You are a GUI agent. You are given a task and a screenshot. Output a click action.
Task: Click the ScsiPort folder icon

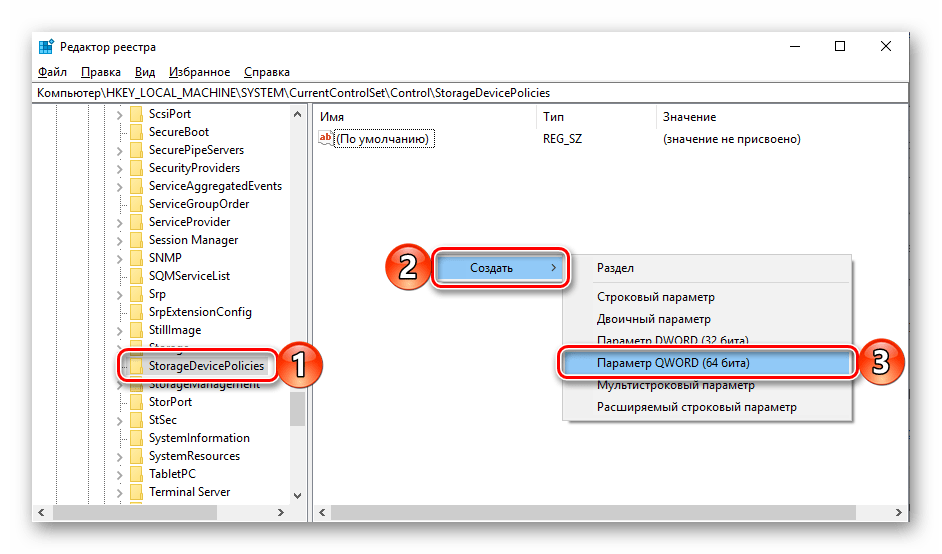(x=137, y=114)
